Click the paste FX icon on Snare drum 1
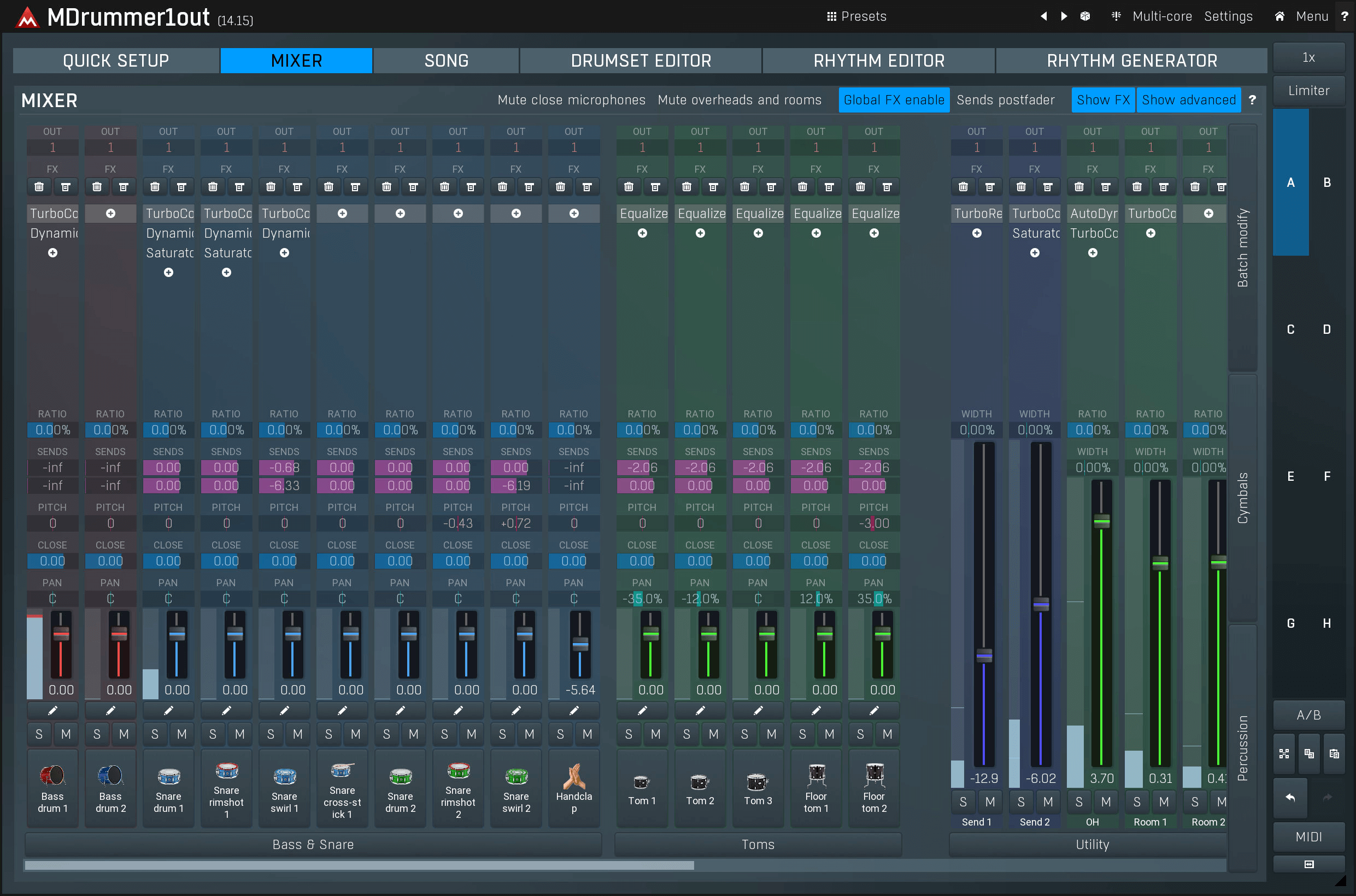This screenshot has height=896, width=1356. [182, 187]
